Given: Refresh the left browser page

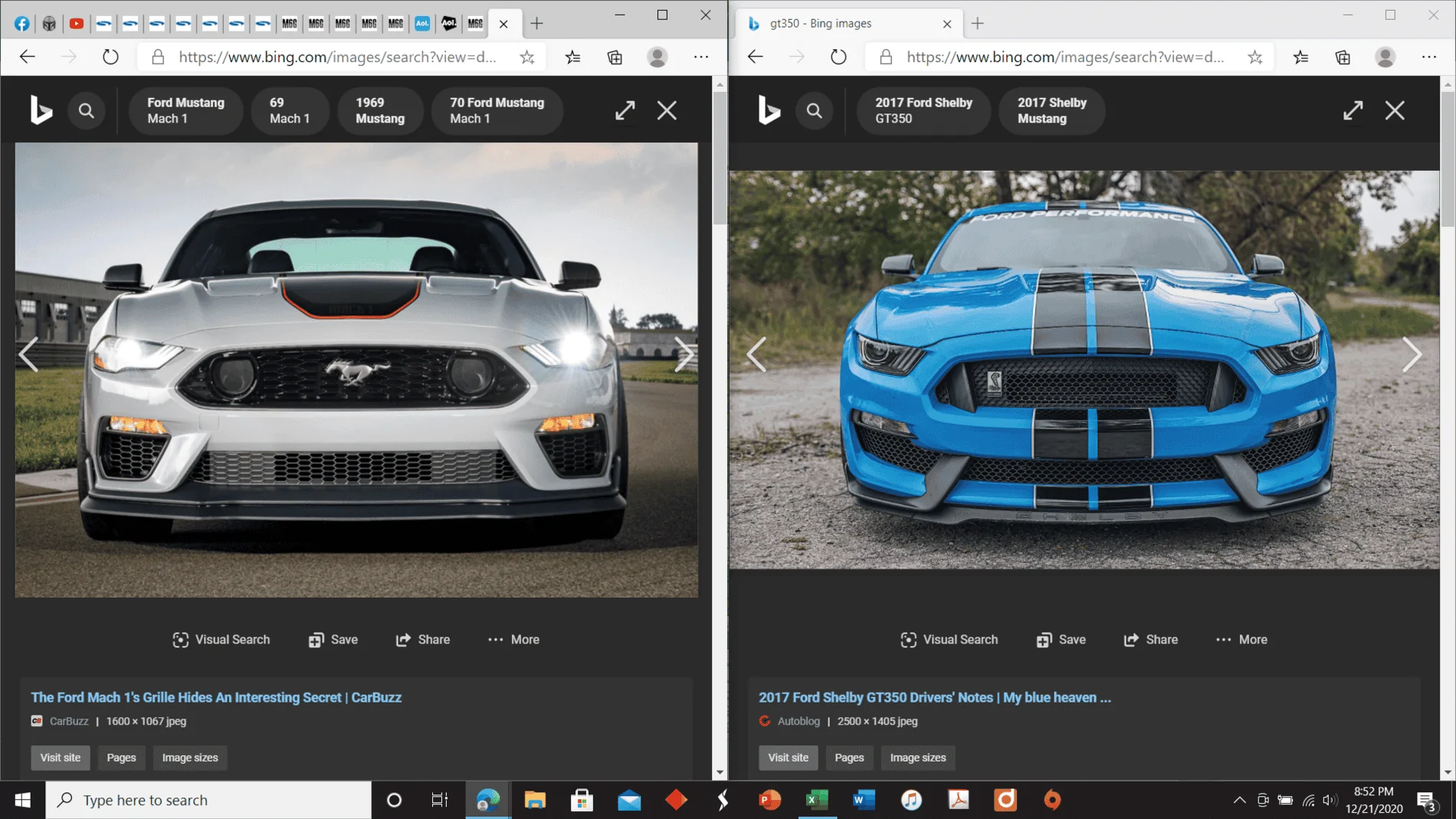Looking at the screenshot, I should [x=110, y=57].
